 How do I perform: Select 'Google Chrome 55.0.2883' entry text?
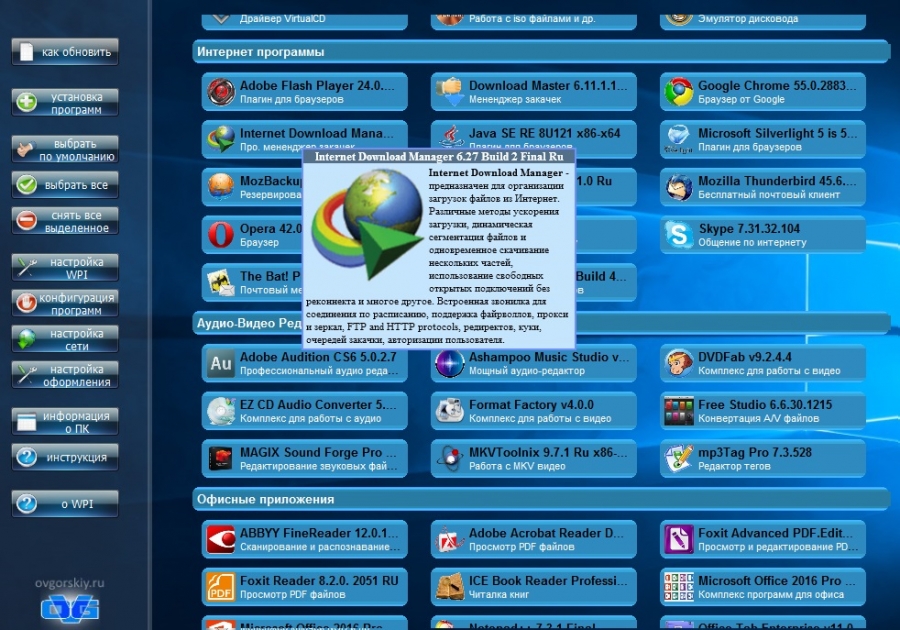[x=777, y=85]
